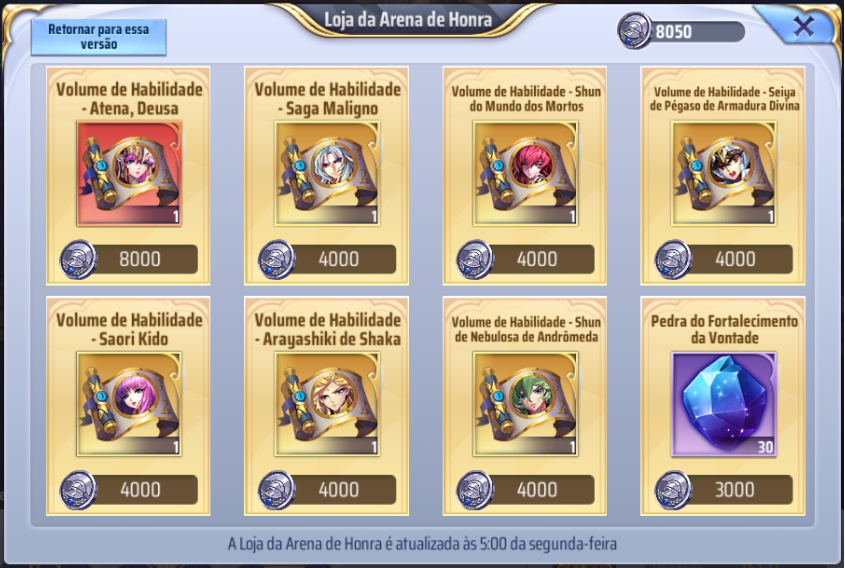845x568 pixels.
Task: Select the Saori Kido skill volume icon
Action: 129,404
